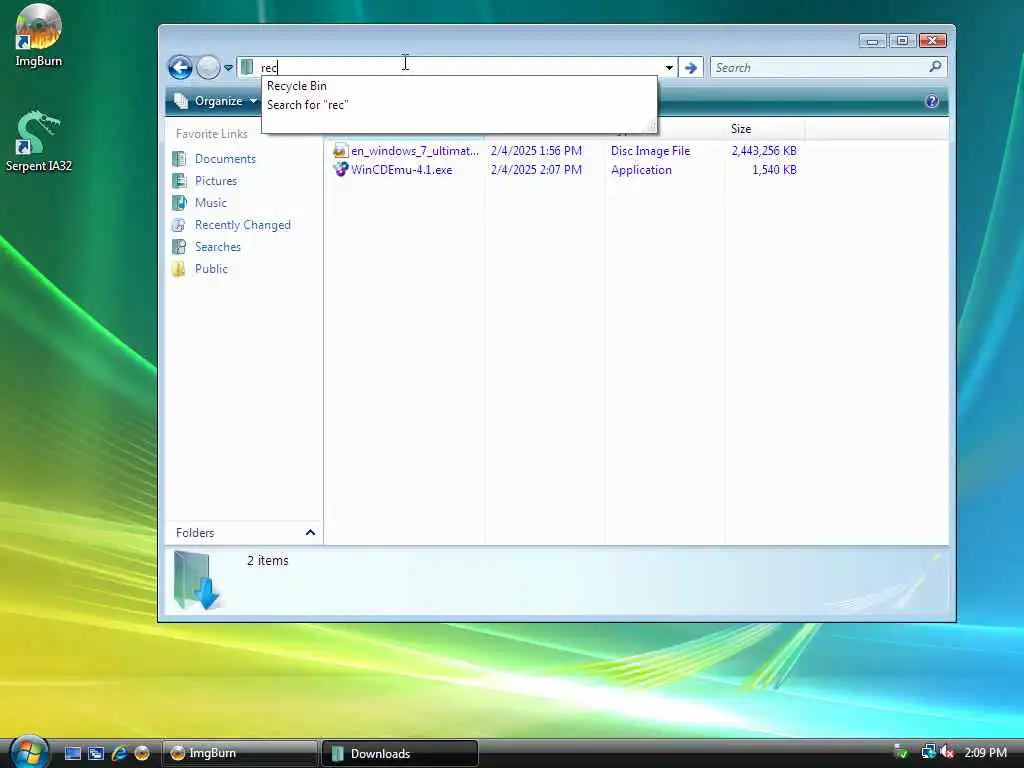Open Music in Favorite Links
The width and height of the screenshot is (1024, 768).
pos(211,202)
